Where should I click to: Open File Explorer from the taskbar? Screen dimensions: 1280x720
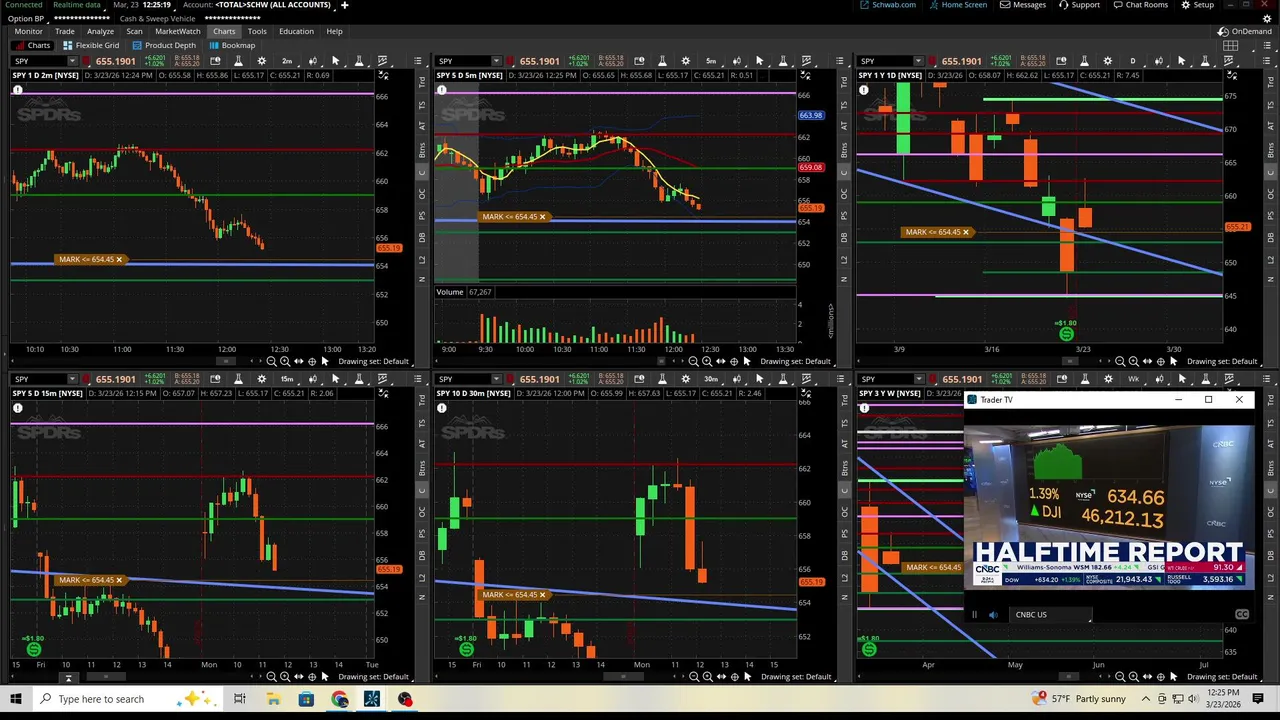[273, 699]
